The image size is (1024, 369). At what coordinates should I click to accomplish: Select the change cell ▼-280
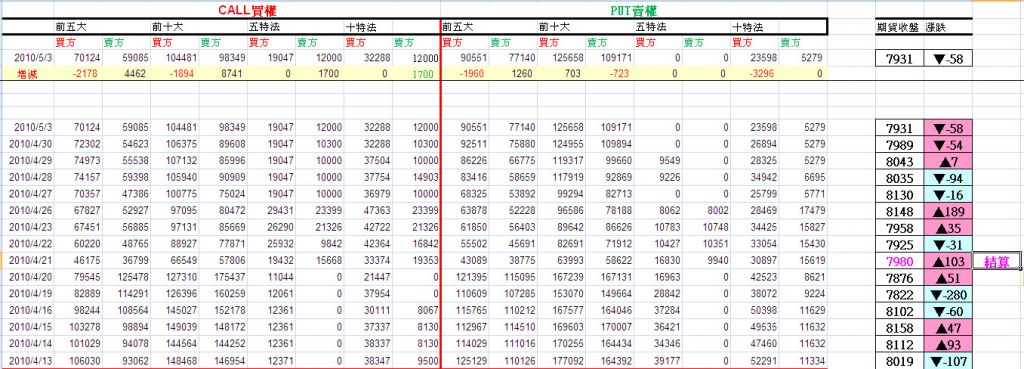click(x=948, y=295)
